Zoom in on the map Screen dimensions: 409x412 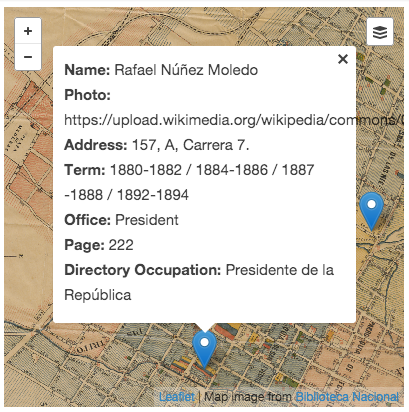28,31
